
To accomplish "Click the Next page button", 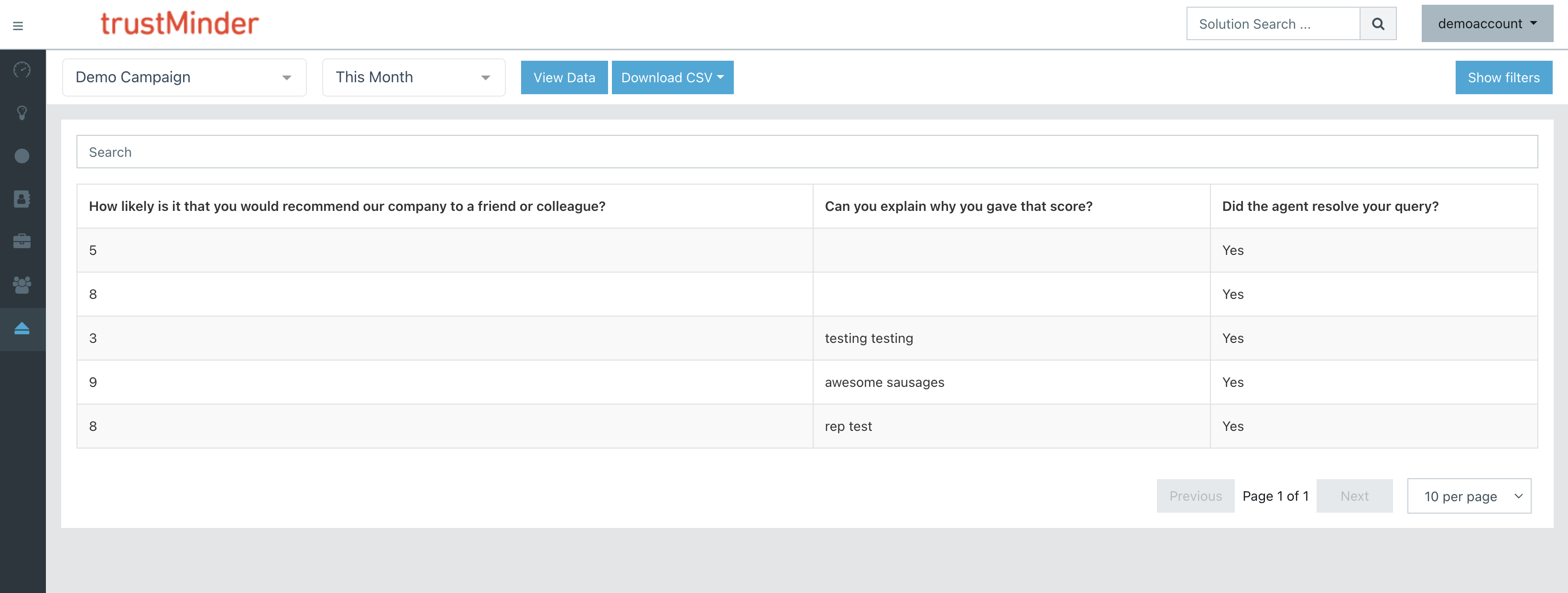I will click(1354, 496).
